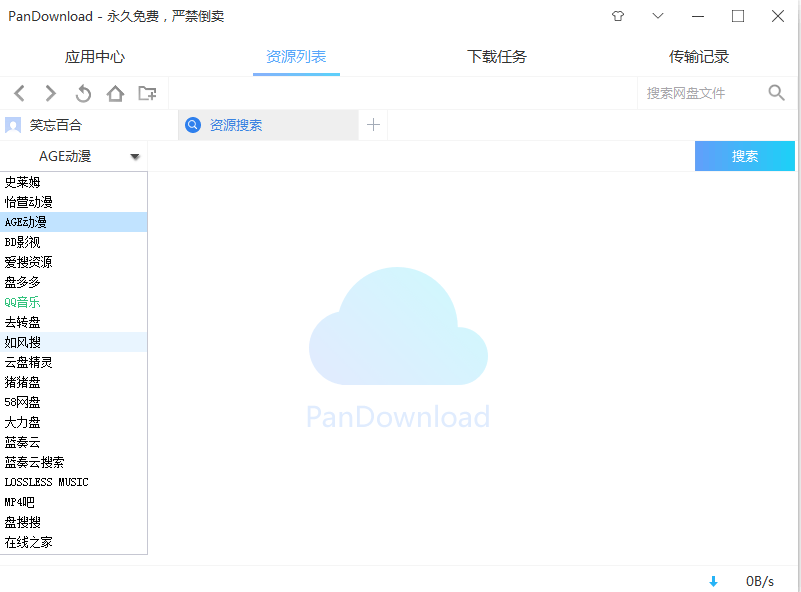
Task: Choose BD影视 source
Action: tap(74, 242)
